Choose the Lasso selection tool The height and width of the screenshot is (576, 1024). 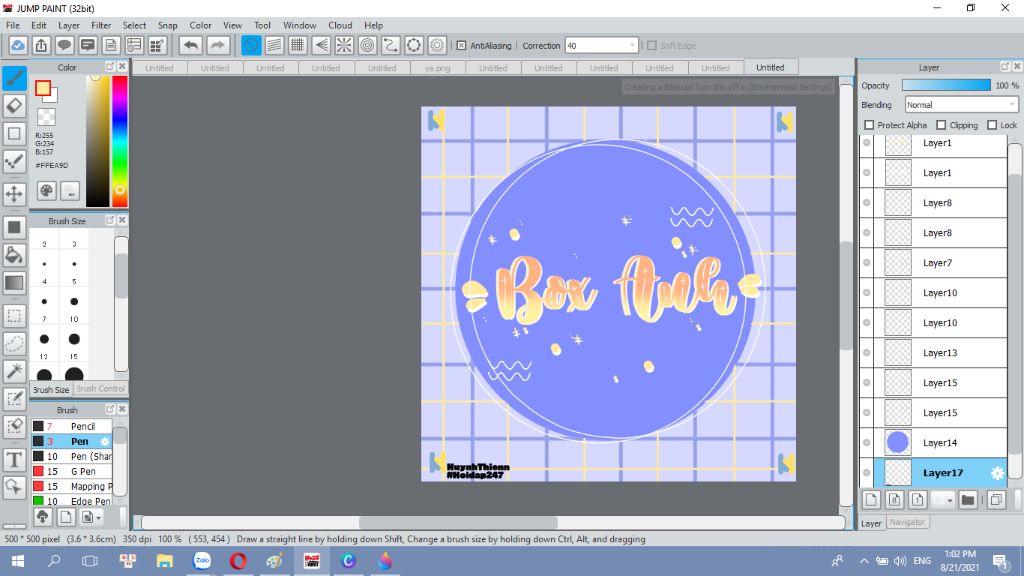click(14, 344)
